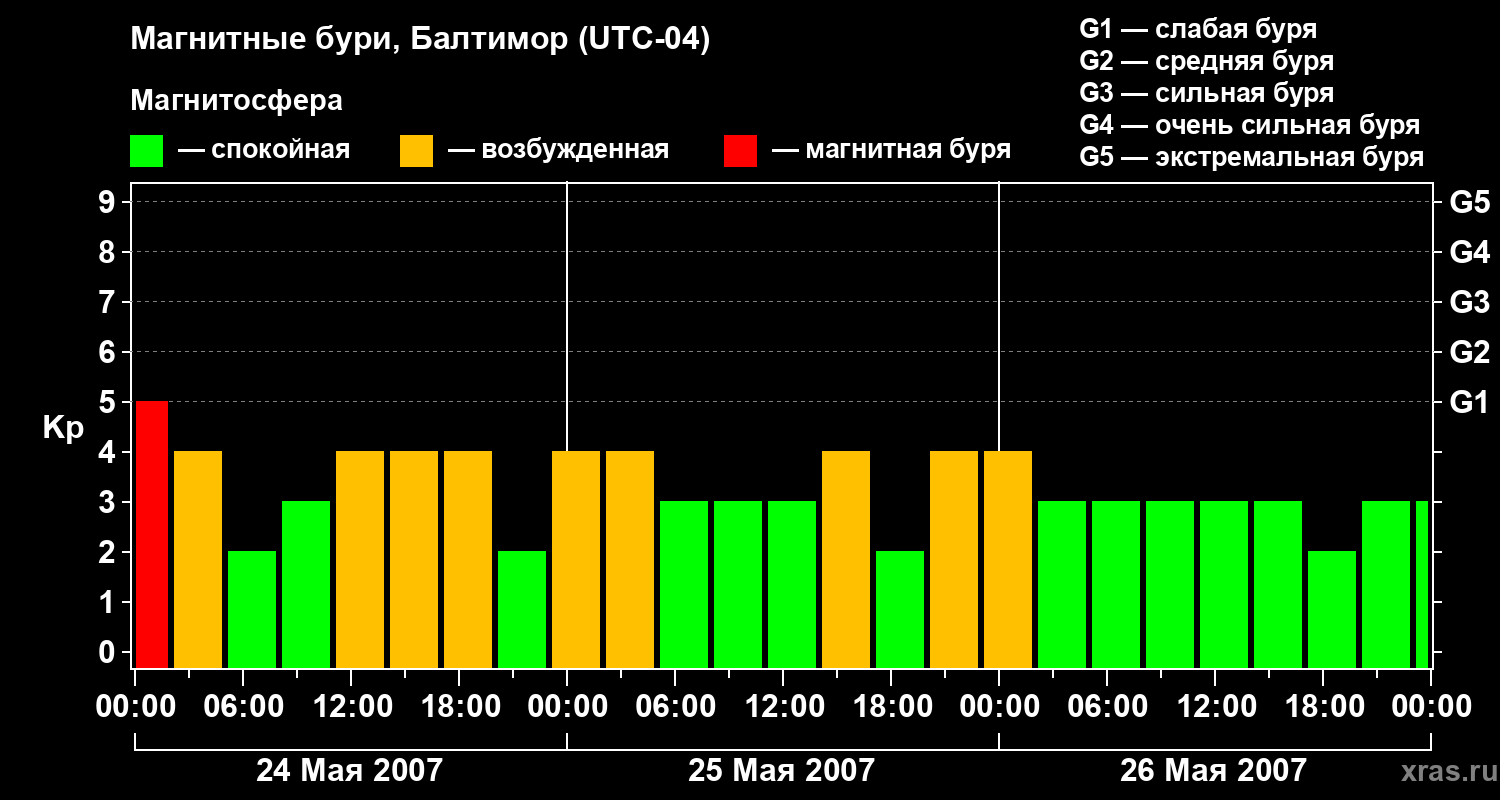Click the first orange bar after the red bar
The height and width of the screenshot is (800, 1500).
coord(198,559)
